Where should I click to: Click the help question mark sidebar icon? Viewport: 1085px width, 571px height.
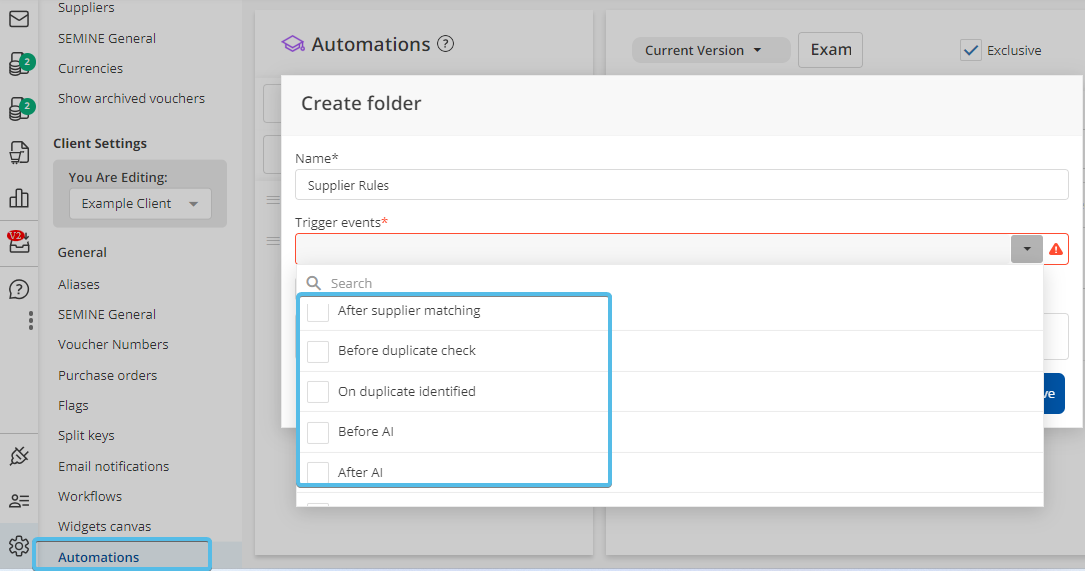[x=18, y=289]
